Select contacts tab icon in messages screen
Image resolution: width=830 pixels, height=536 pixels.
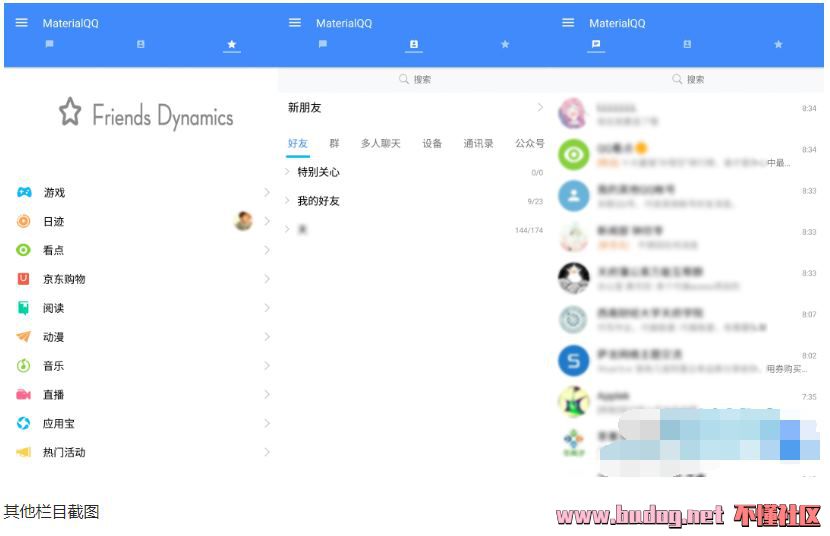click(687, 44)
